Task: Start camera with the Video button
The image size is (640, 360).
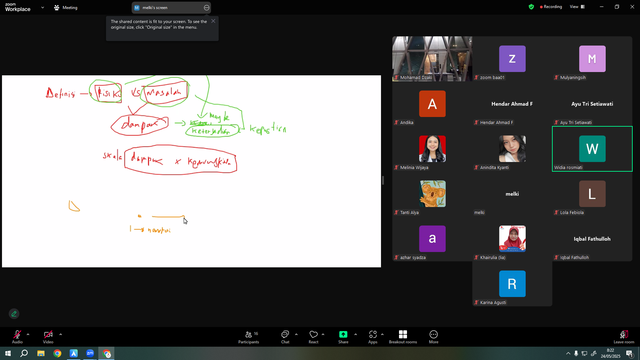Action: (x=48, y=337)
